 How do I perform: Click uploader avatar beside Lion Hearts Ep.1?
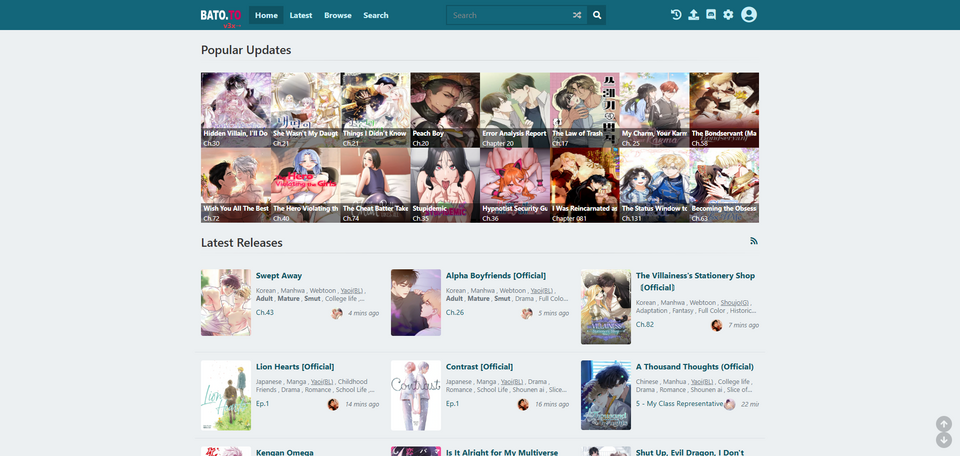tap(333, 405)
